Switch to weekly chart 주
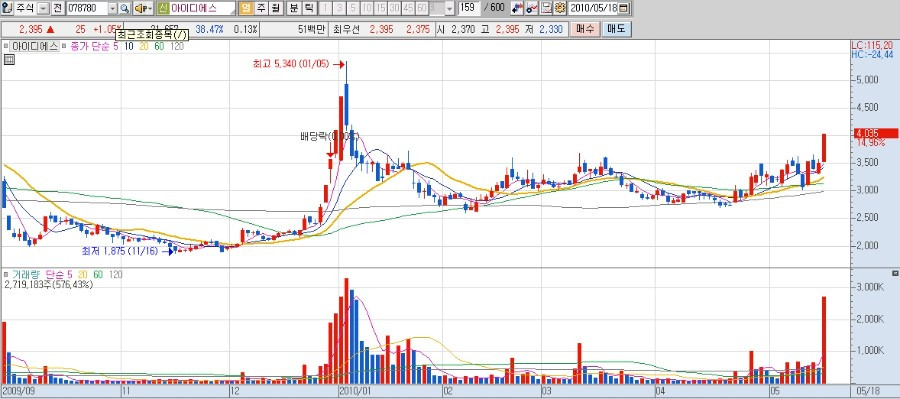The image size is (900, 399). coord(261,8)
